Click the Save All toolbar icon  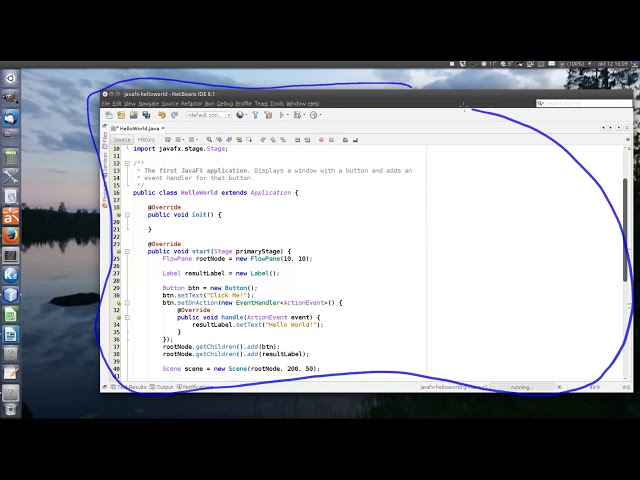pyautogui.click(x=146, y=115)
